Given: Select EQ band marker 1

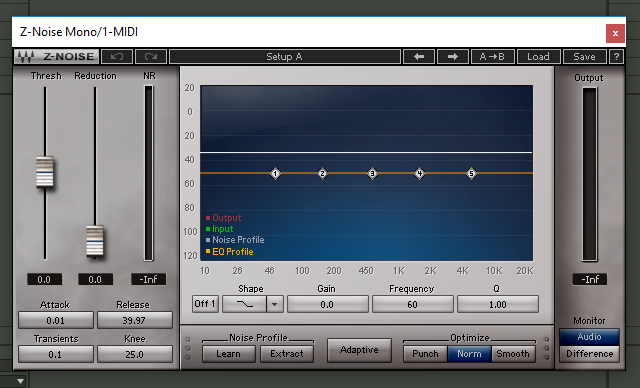Looking at the screenshot, I should pos(275,174).
